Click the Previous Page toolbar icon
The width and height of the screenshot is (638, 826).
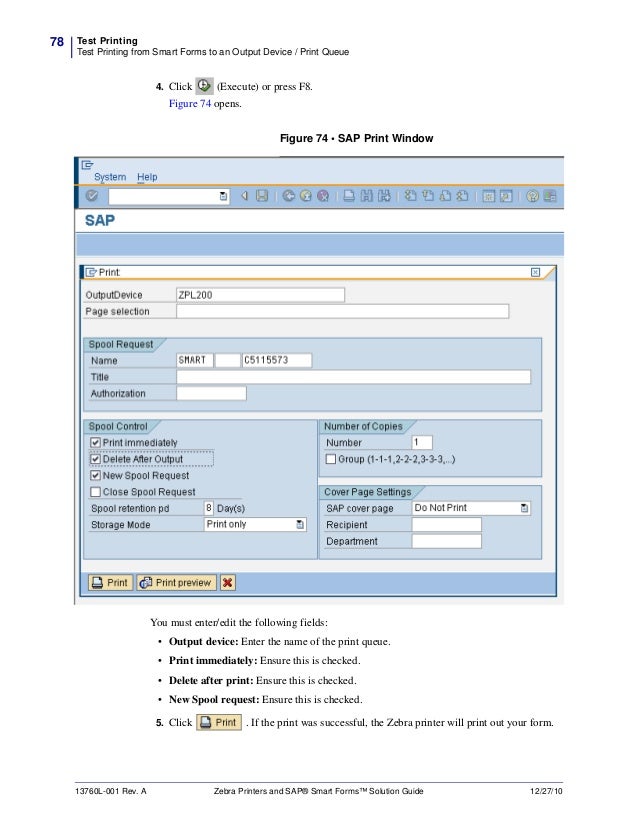[x=428, y=196]
